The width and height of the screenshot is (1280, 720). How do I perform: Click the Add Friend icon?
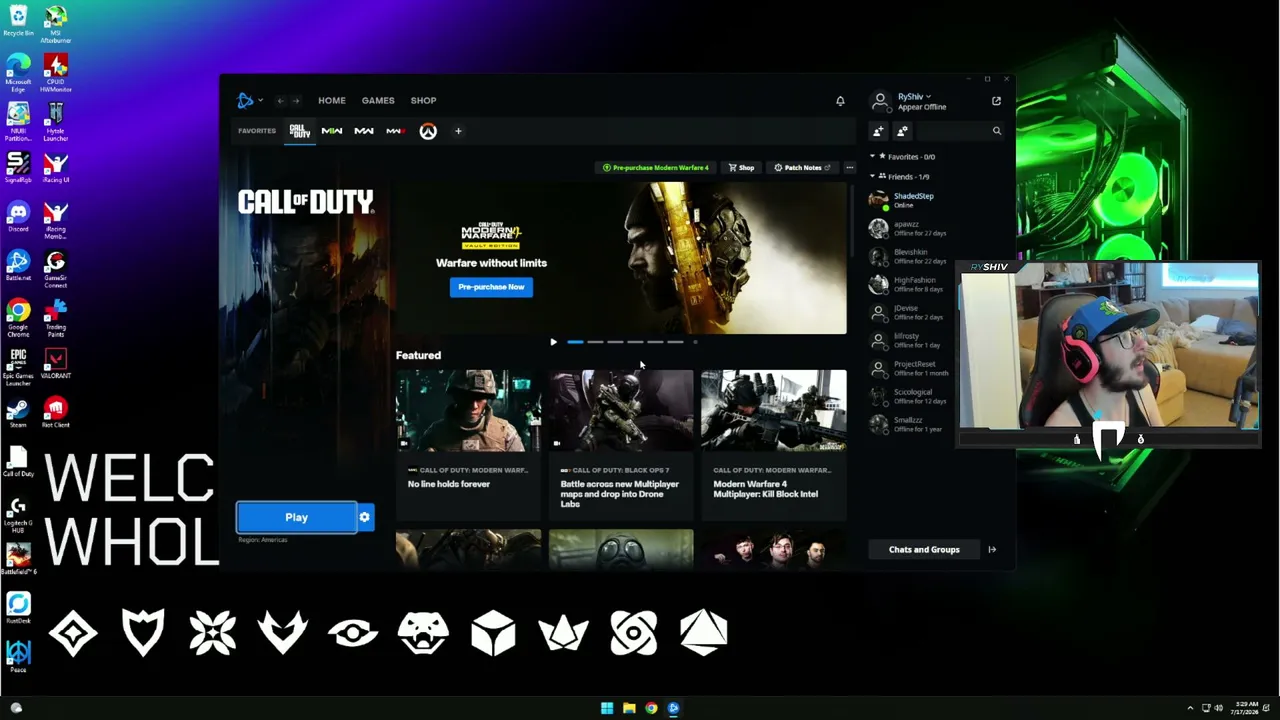pos(878,131)
